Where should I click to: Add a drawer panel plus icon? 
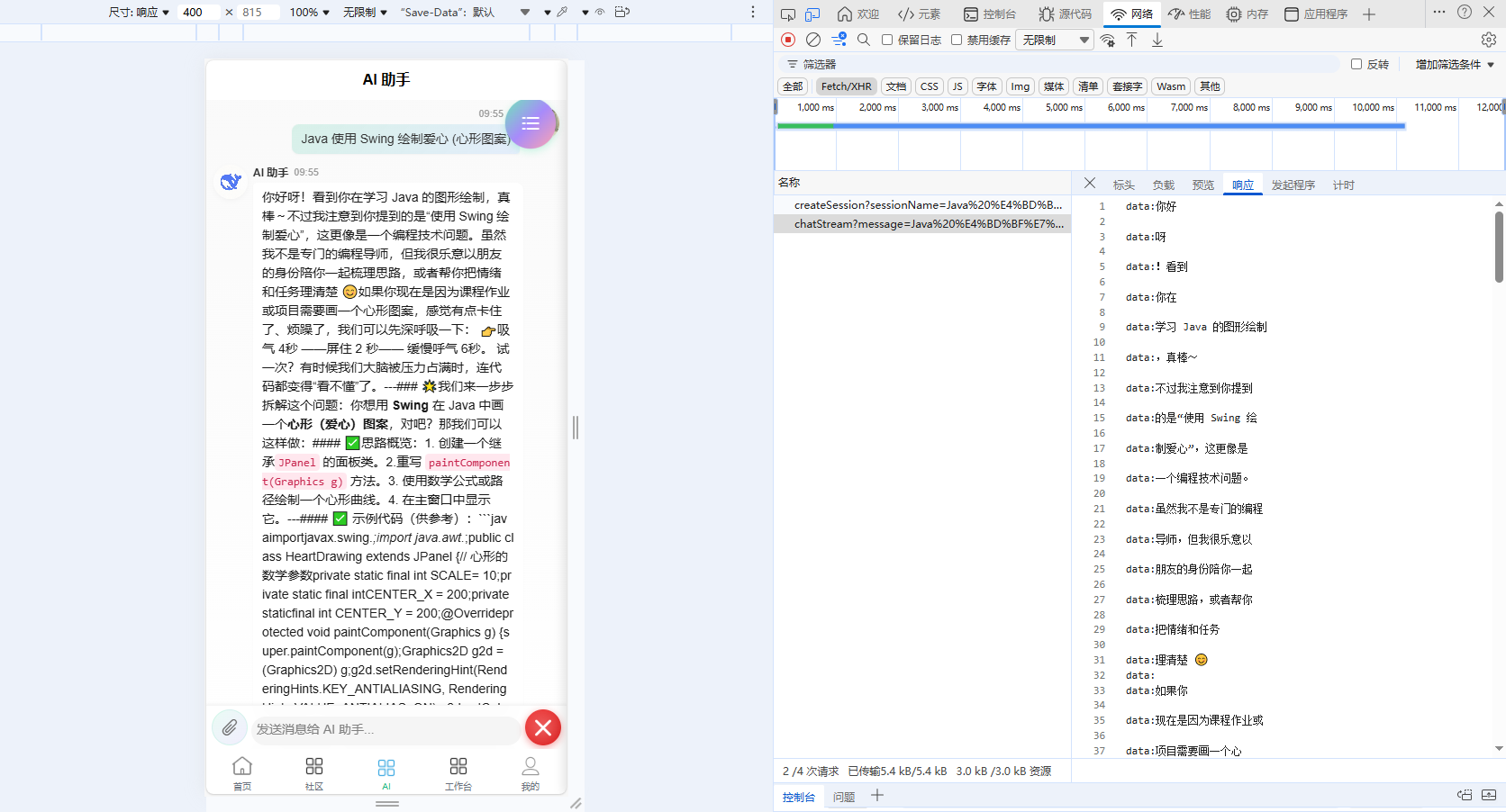click(877, 796)
